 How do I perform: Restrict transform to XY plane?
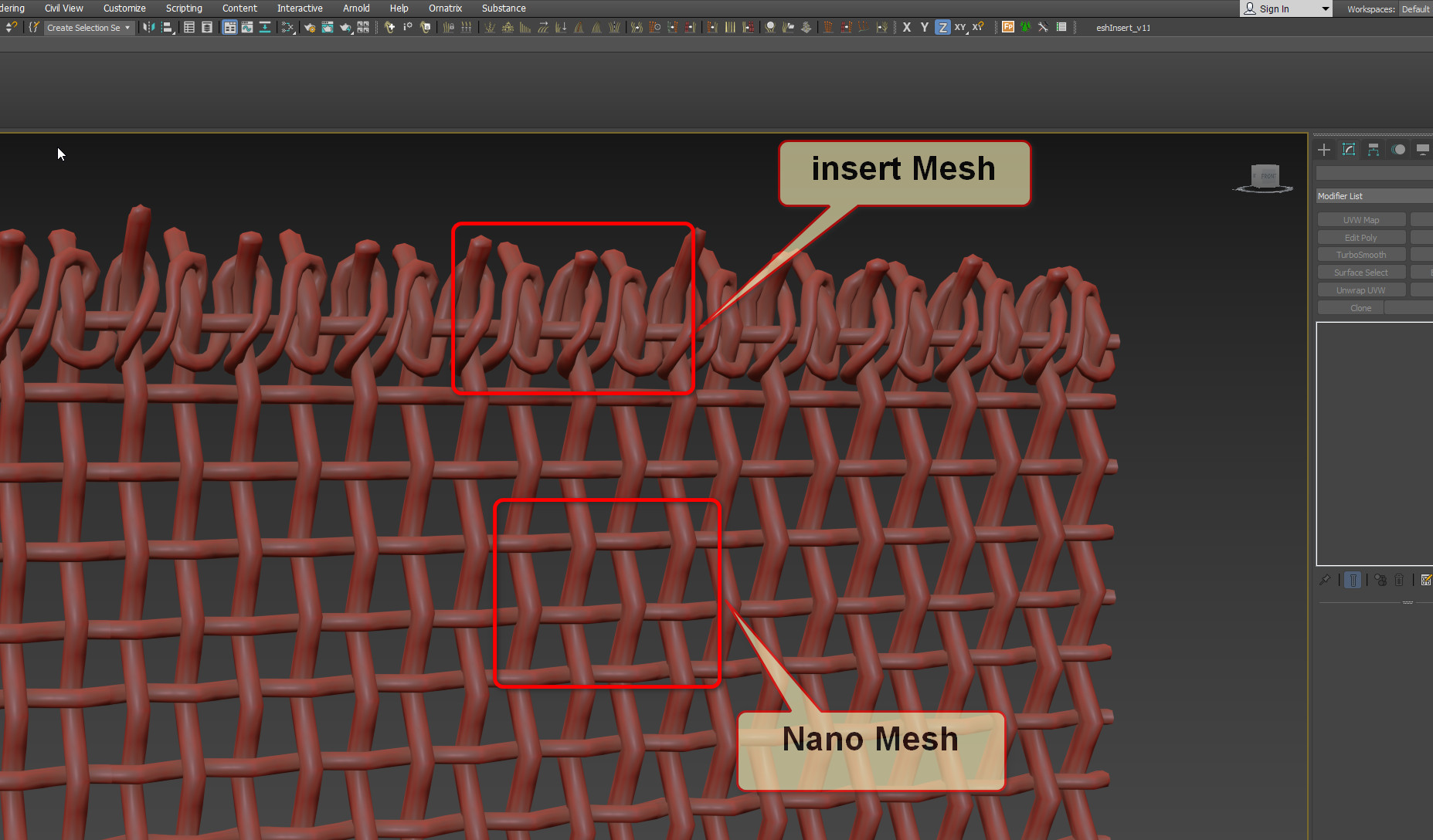click(960, 28)
